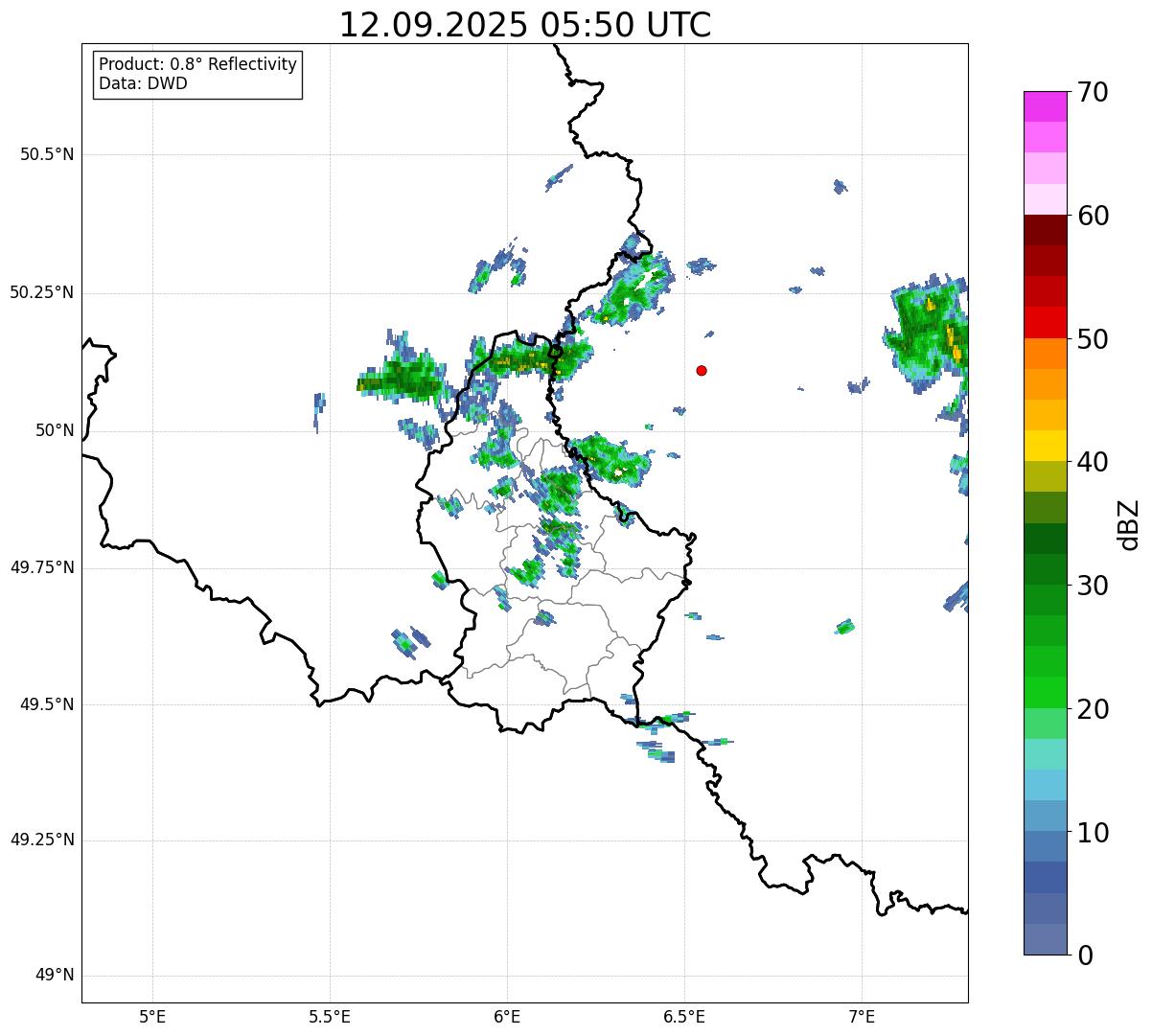This screenshot has width=1152, height=1036.
Task: Click the 5.5°E longitude label
Action: pos(330,1016)
